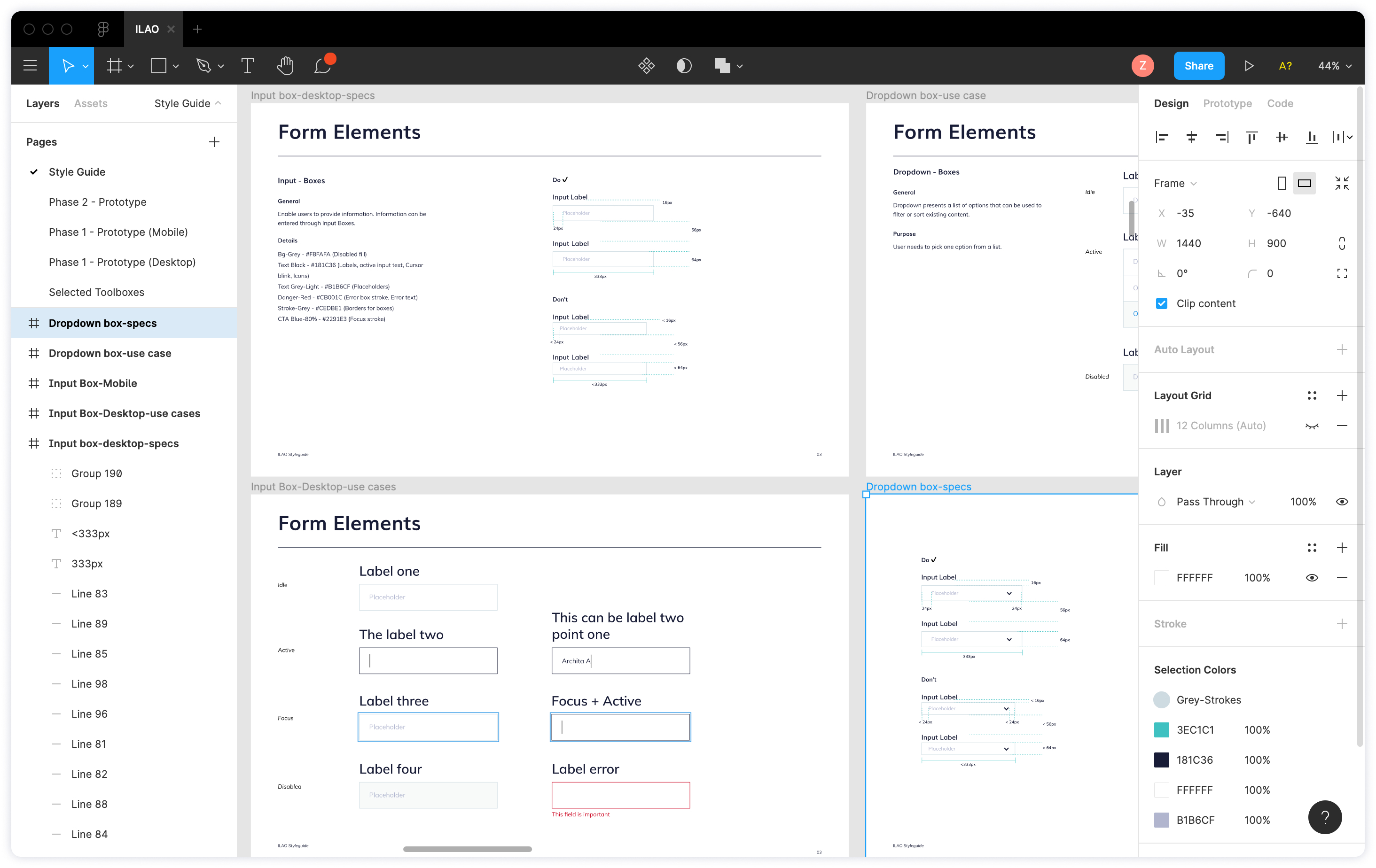This screenshot has height=868, width=1376.
Task: Activate the Comment tool
Action: pos(322,65)
